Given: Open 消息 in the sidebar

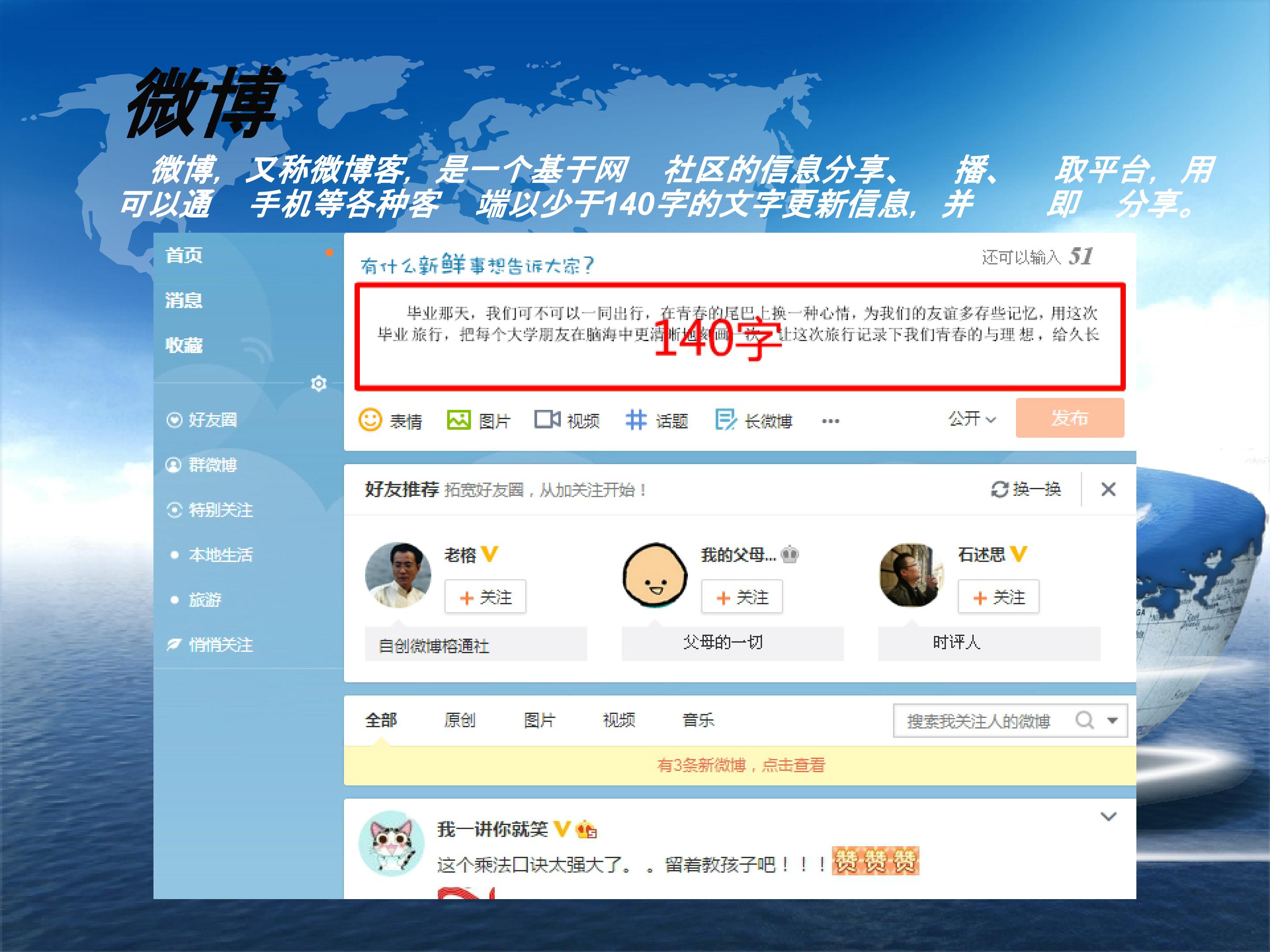Looking at the screenshot, I should 184,300.
